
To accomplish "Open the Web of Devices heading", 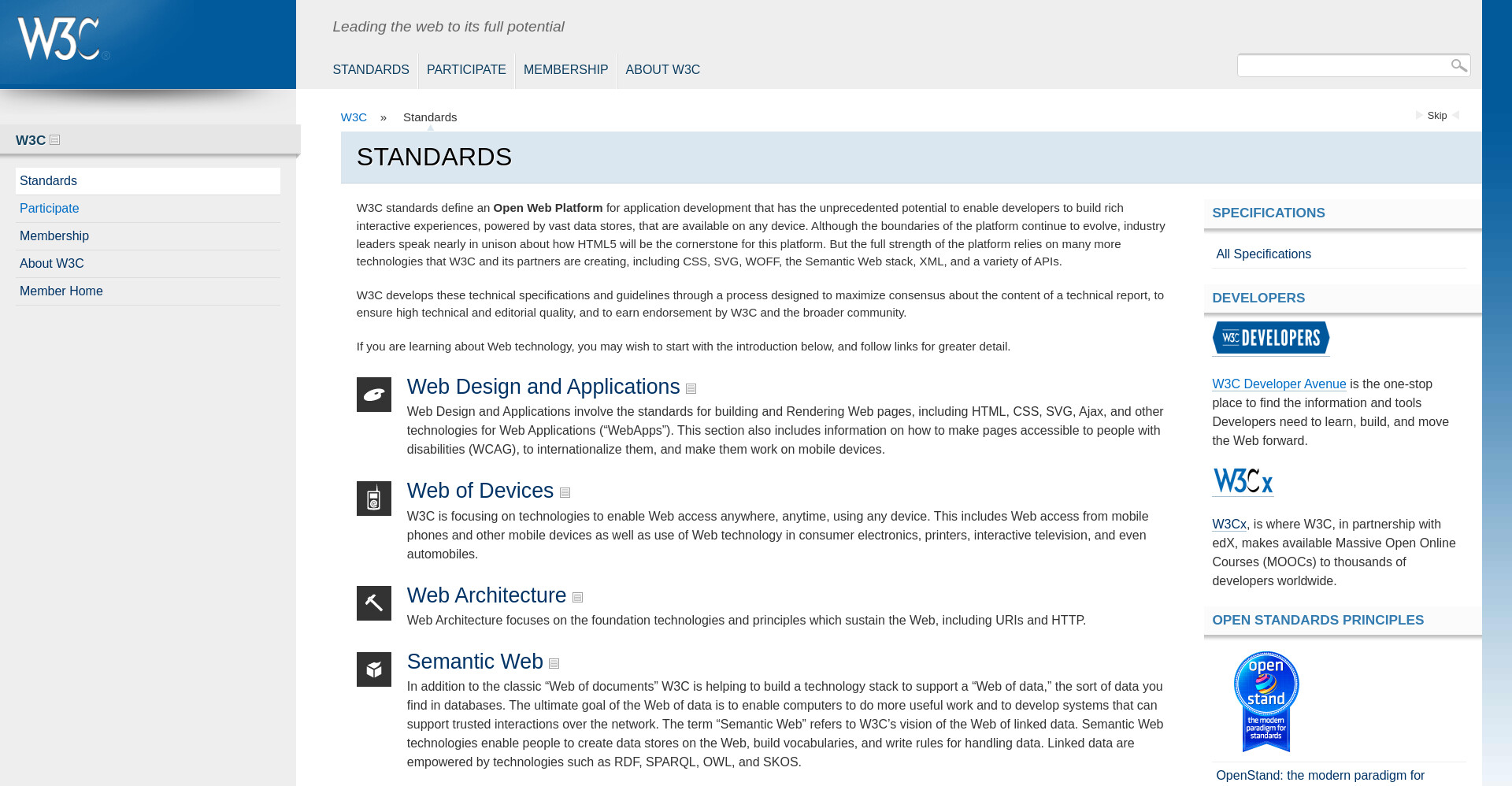I will (480, 491).
